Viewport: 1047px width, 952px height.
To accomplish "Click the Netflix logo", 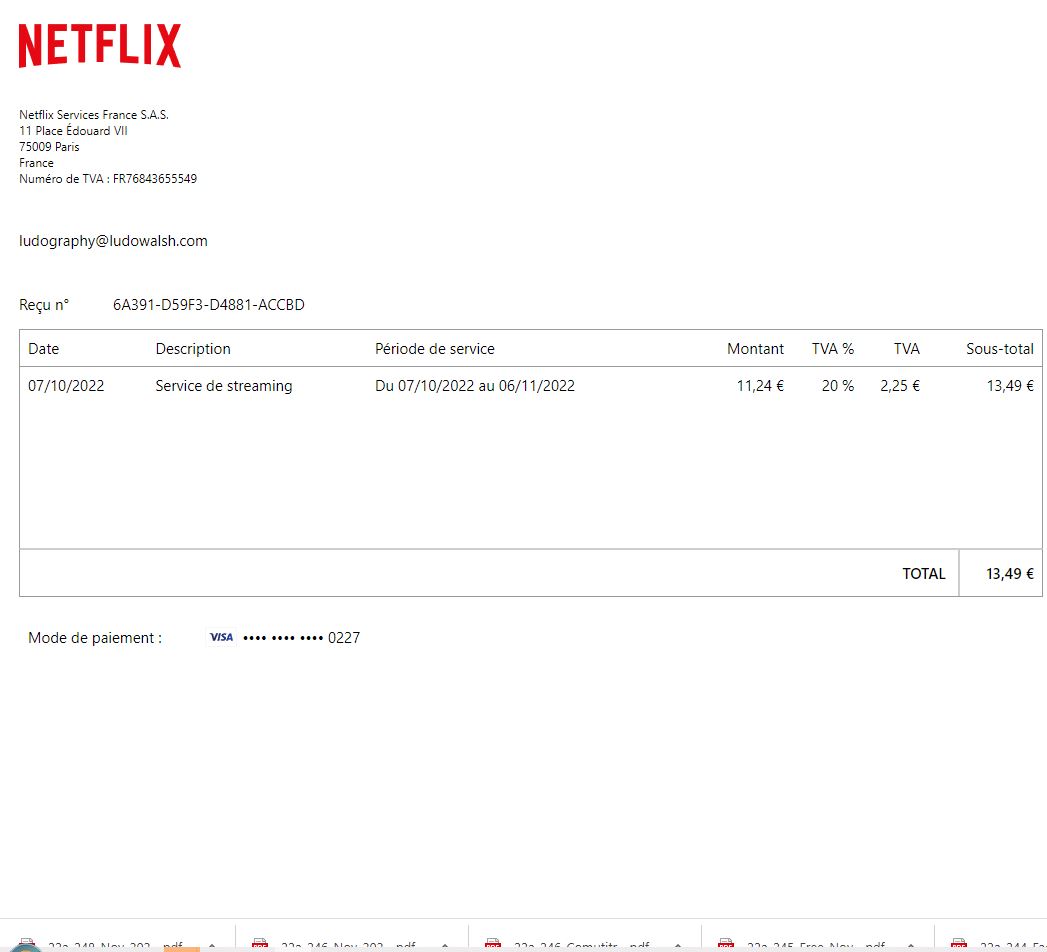I will pyautogui.click(x=100, y=46).
